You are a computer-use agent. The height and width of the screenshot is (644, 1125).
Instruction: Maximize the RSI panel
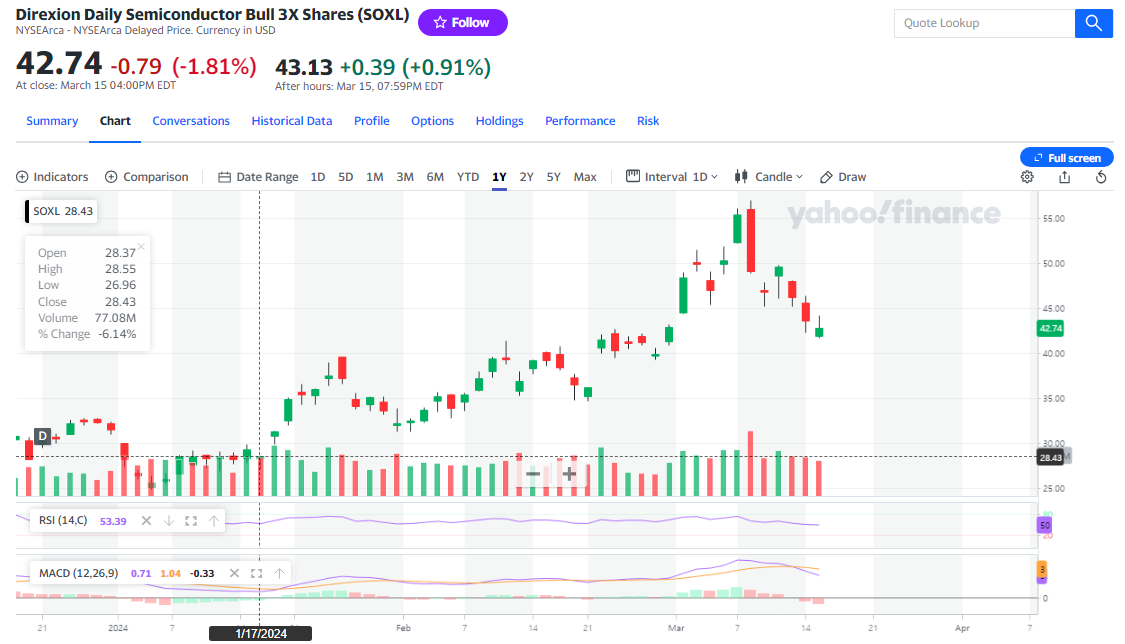191,521
